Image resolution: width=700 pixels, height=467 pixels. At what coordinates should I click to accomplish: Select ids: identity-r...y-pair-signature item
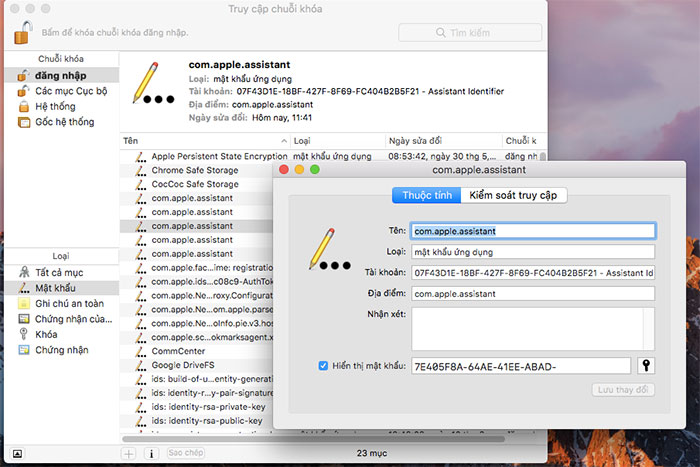click(196, 393)
